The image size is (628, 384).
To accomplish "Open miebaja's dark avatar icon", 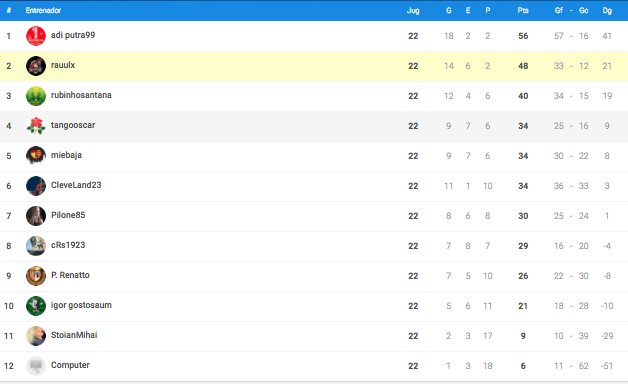I will click(x=36, y=156).
